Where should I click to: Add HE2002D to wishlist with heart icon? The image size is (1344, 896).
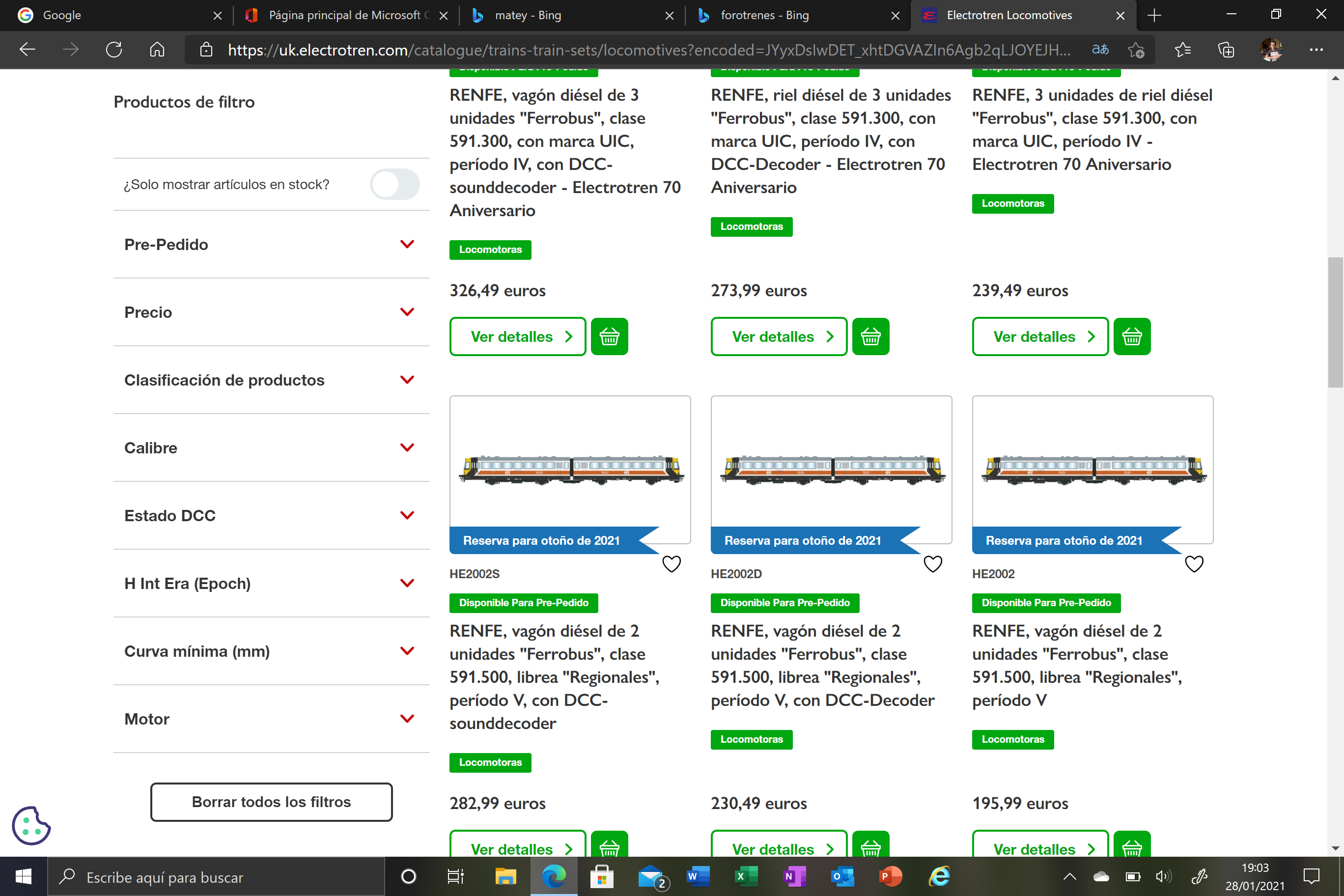coord(932,564)
